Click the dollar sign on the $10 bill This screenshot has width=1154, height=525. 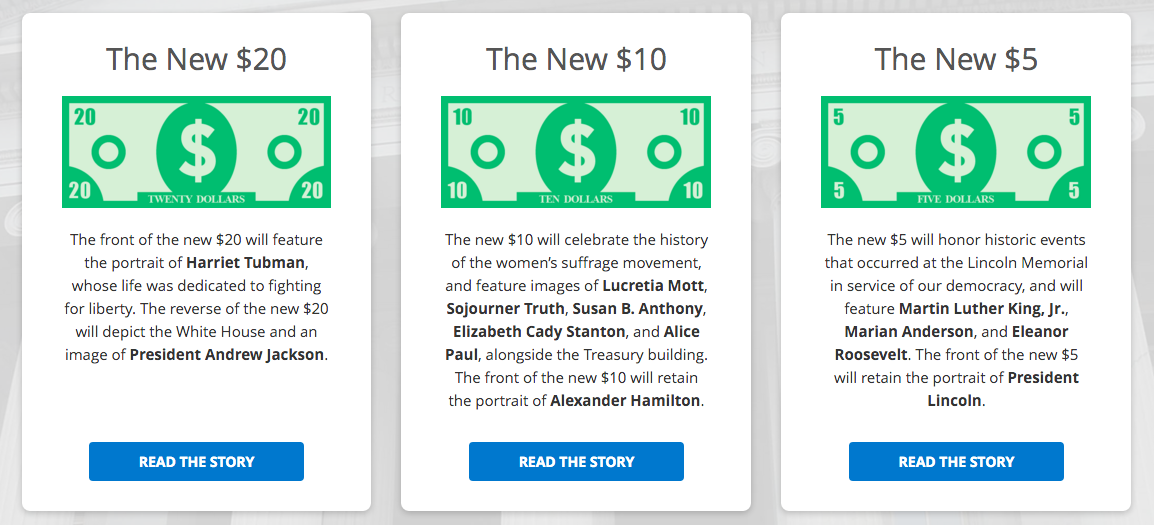(576, 151)
